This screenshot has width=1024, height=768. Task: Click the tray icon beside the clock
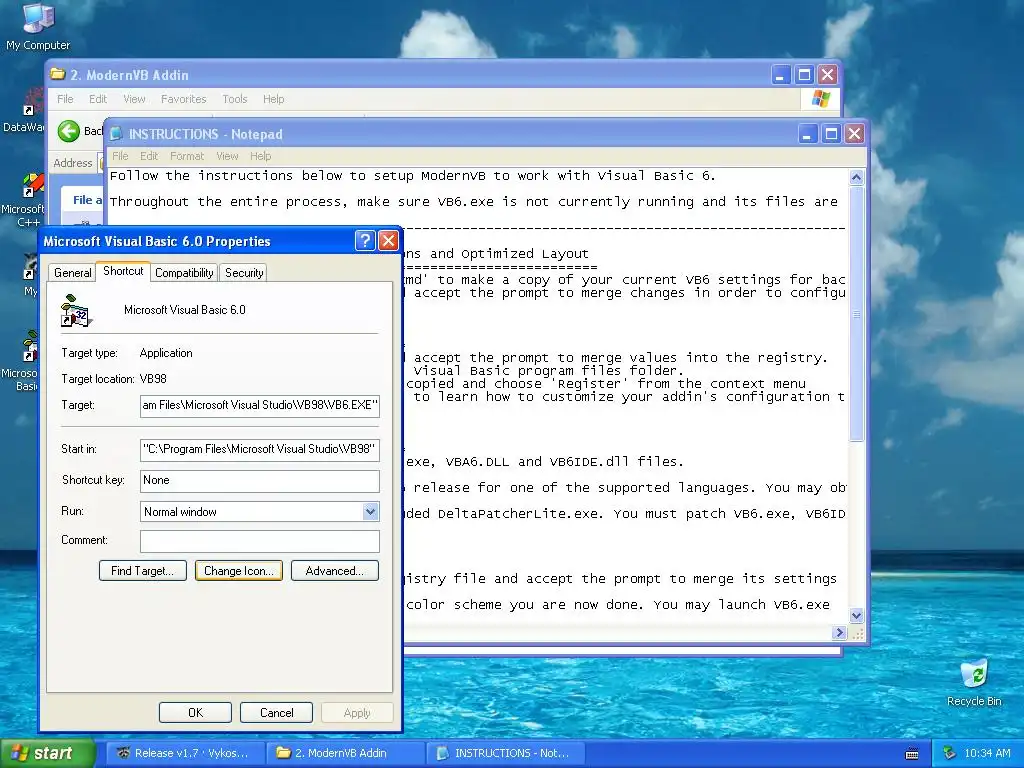coord(949,753)
